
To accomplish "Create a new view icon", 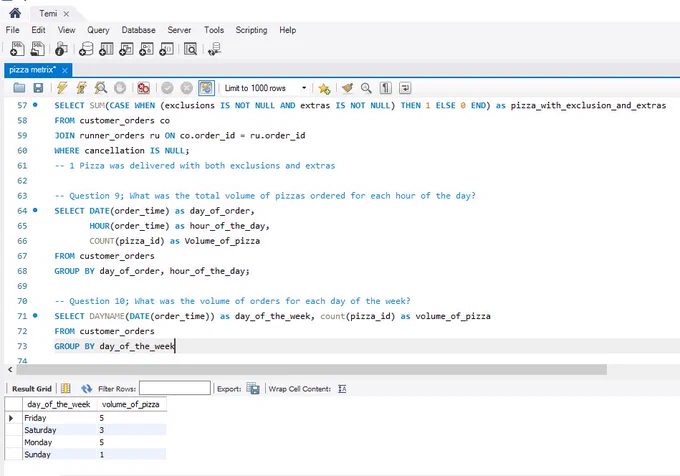I will [126, 49].
